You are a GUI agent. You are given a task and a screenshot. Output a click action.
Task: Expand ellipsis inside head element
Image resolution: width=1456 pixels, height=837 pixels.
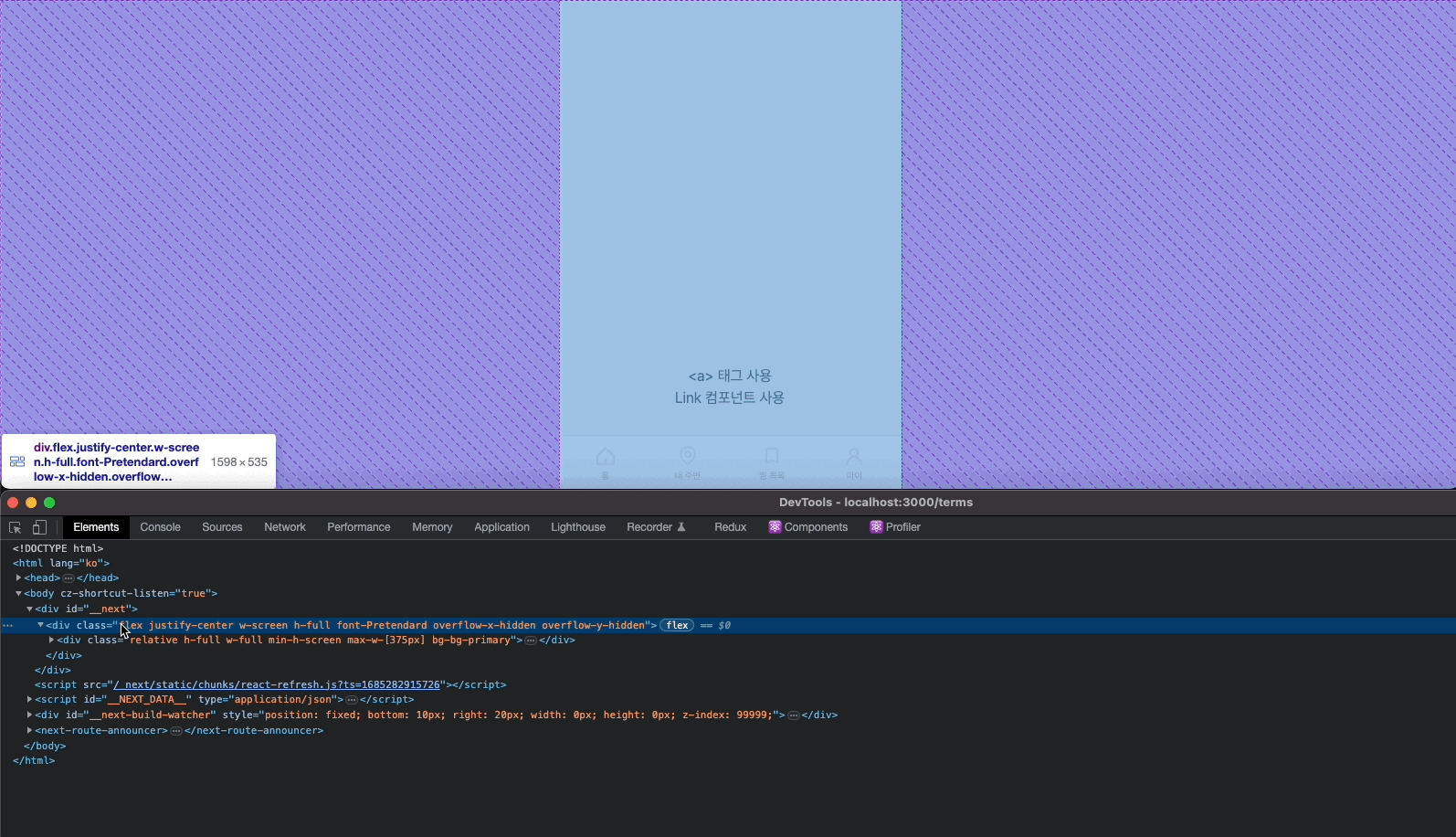pyautogui.click(x=69, y=578)
